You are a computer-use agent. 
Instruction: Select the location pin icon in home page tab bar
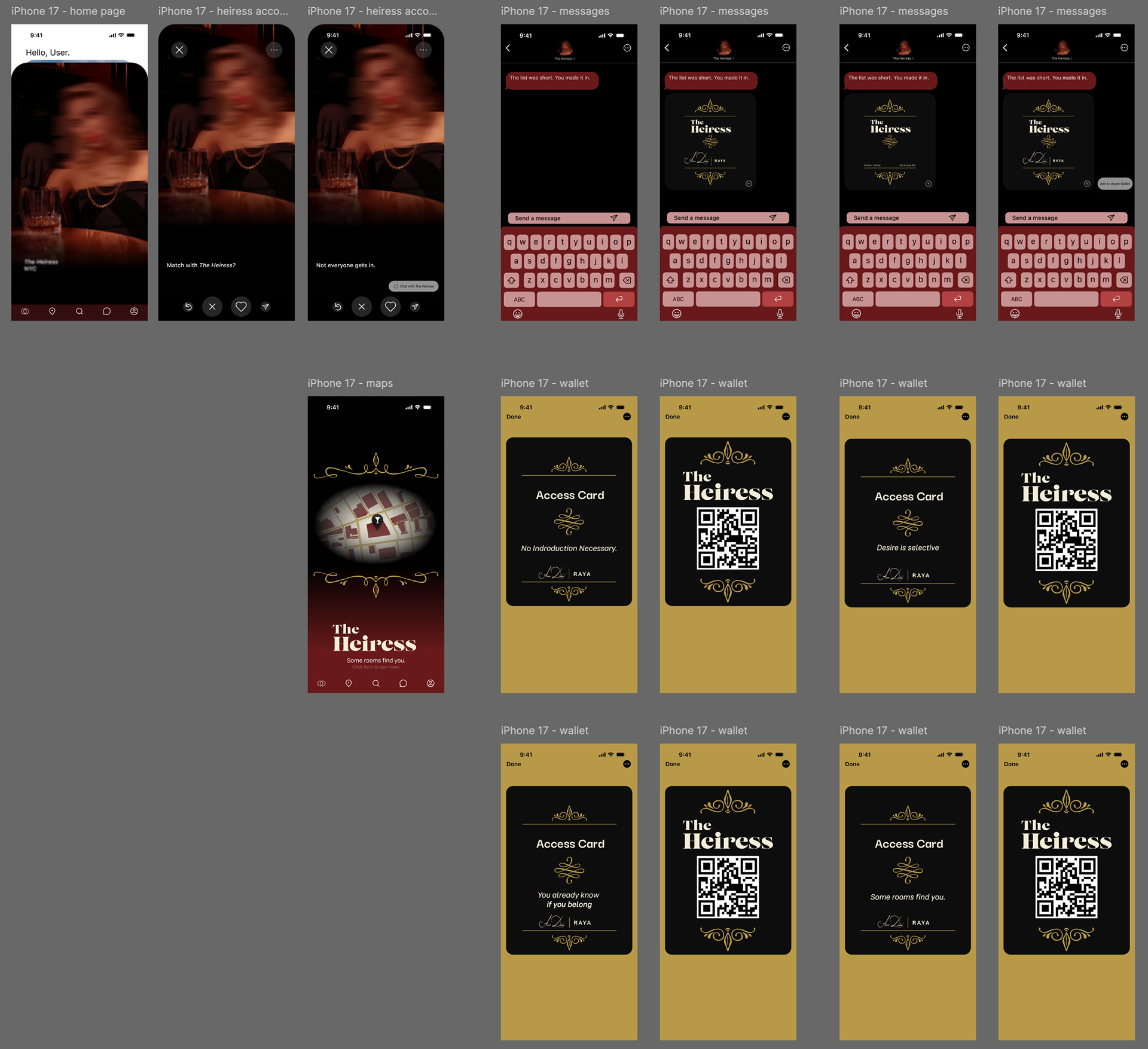pyautogui.click(x=52, y=311)
